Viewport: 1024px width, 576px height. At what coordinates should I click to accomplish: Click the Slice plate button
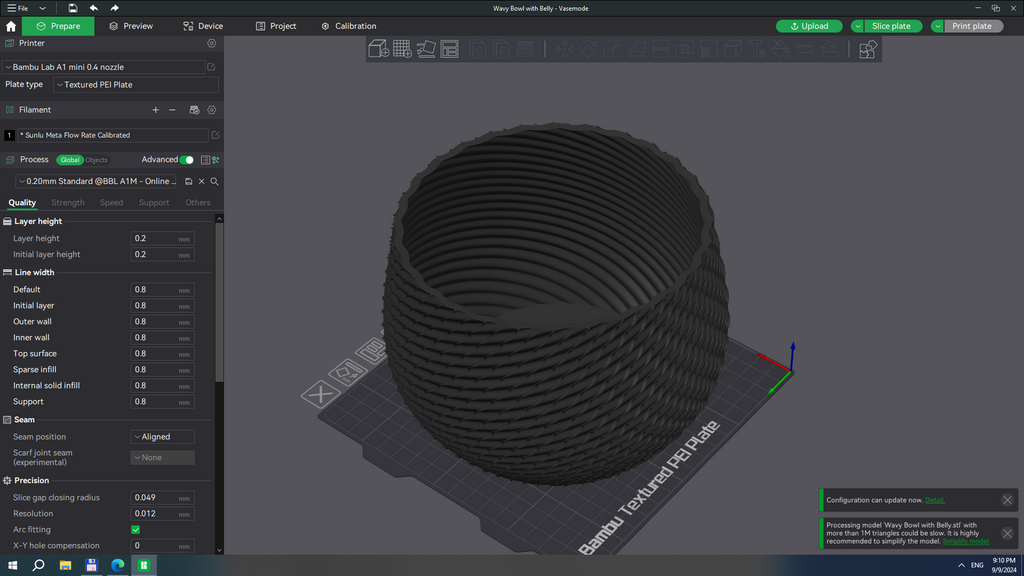tap(891, 26)
